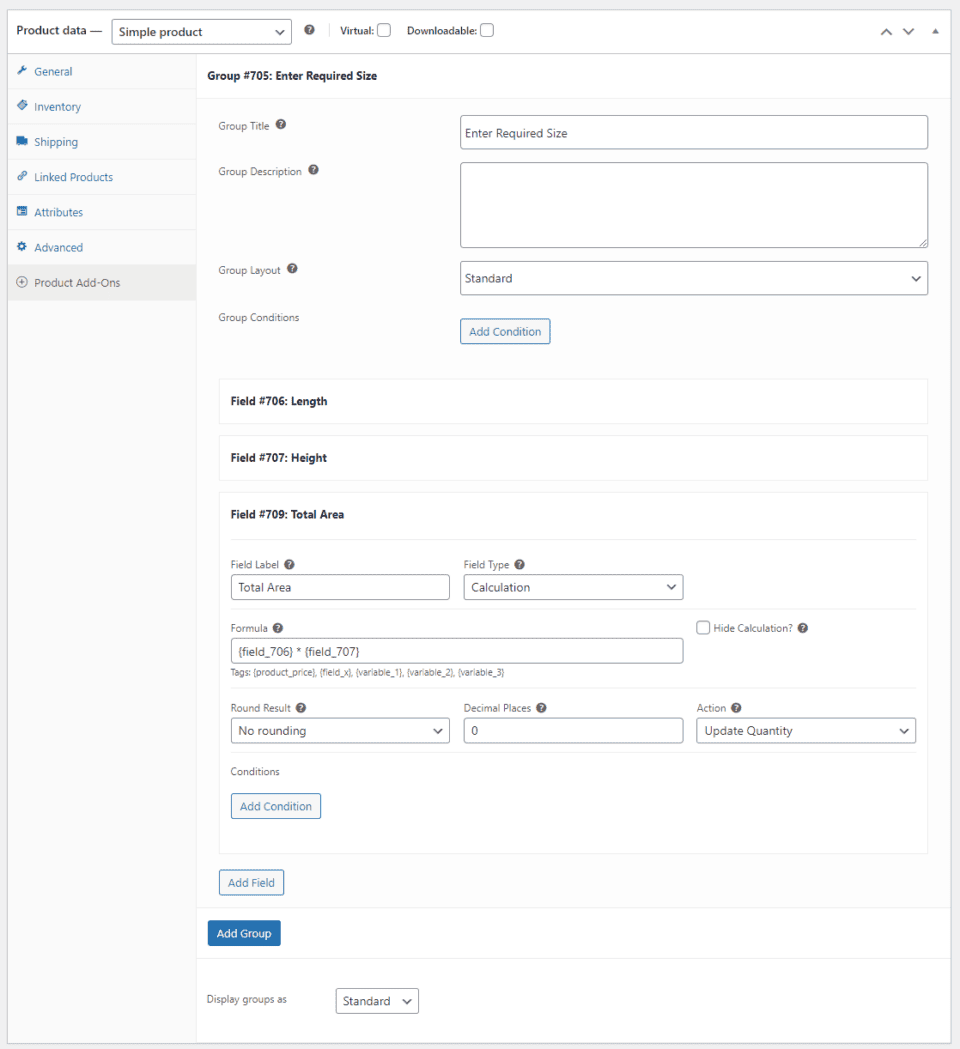Open the Simple product type dropdown

(x=201, y=31)
